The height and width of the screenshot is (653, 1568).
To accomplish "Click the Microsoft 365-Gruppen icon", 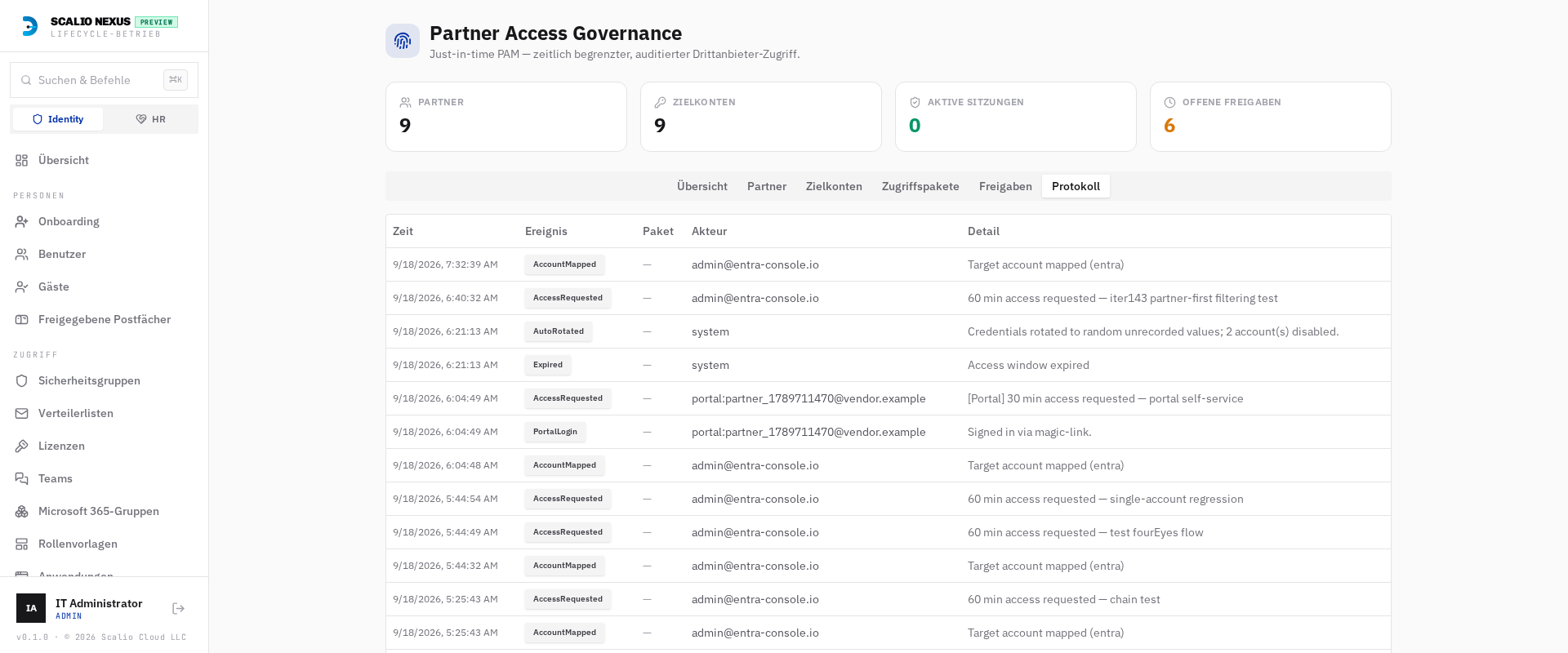I will [22, 511].
